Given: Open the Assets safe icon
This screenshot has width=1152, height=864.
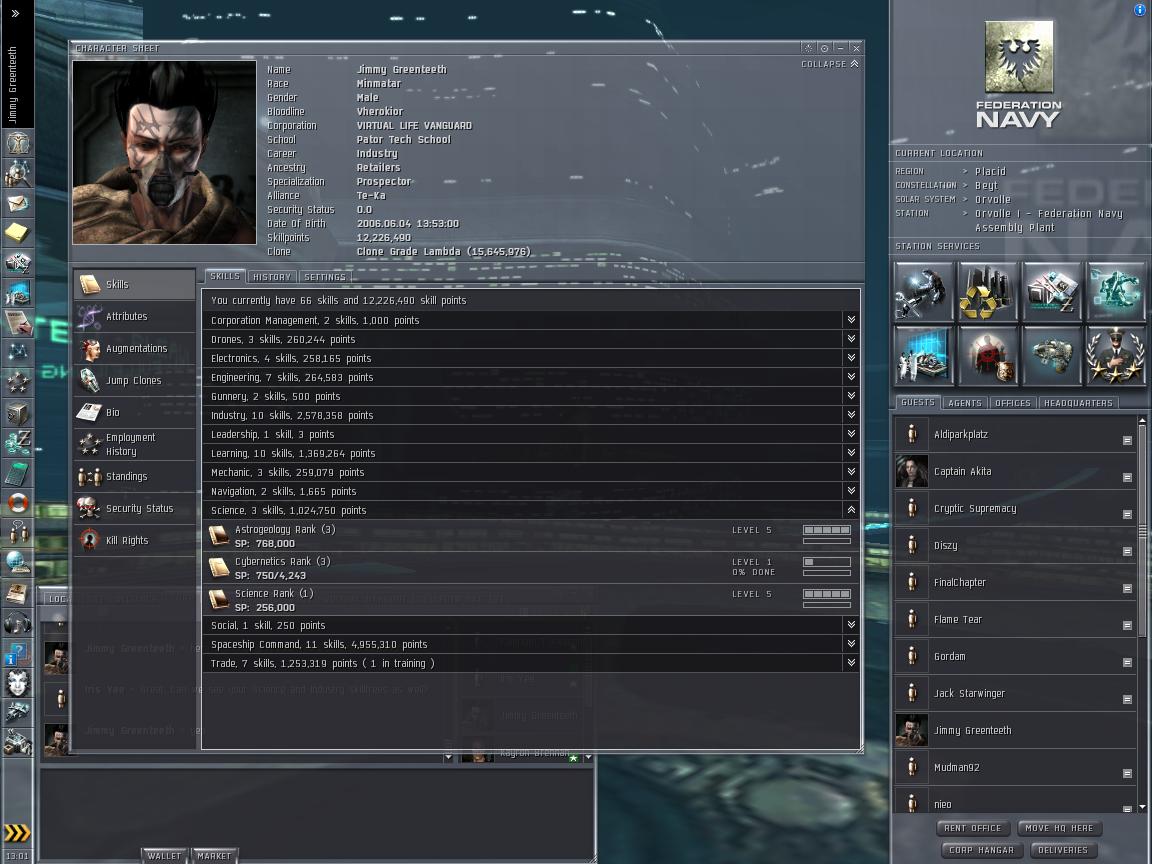Looking at the screenshot, I should click(17, 413).
